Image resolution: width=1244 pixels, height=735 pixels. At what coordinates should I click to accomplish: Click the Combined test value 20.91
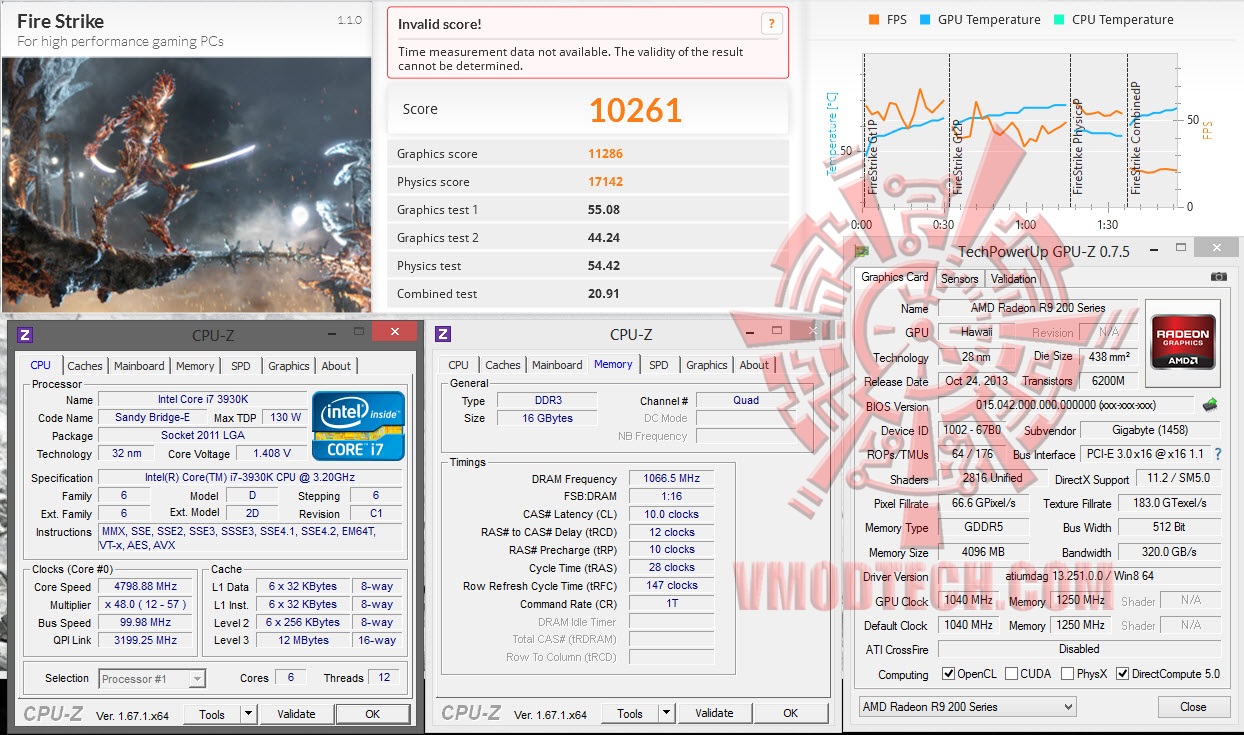[x=604, y=294]
